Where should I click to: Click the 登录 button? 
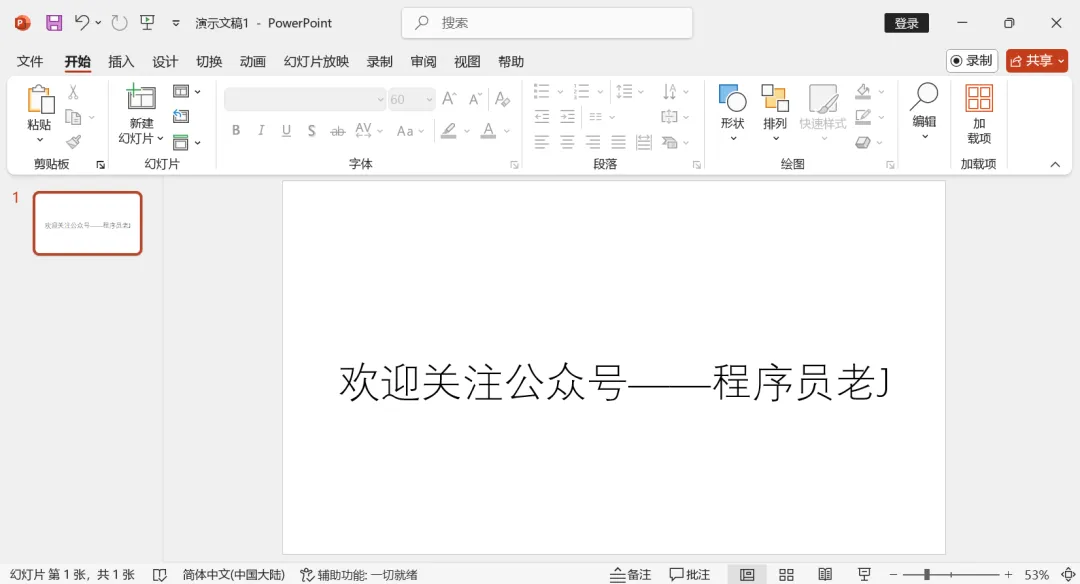pos(906,23)
